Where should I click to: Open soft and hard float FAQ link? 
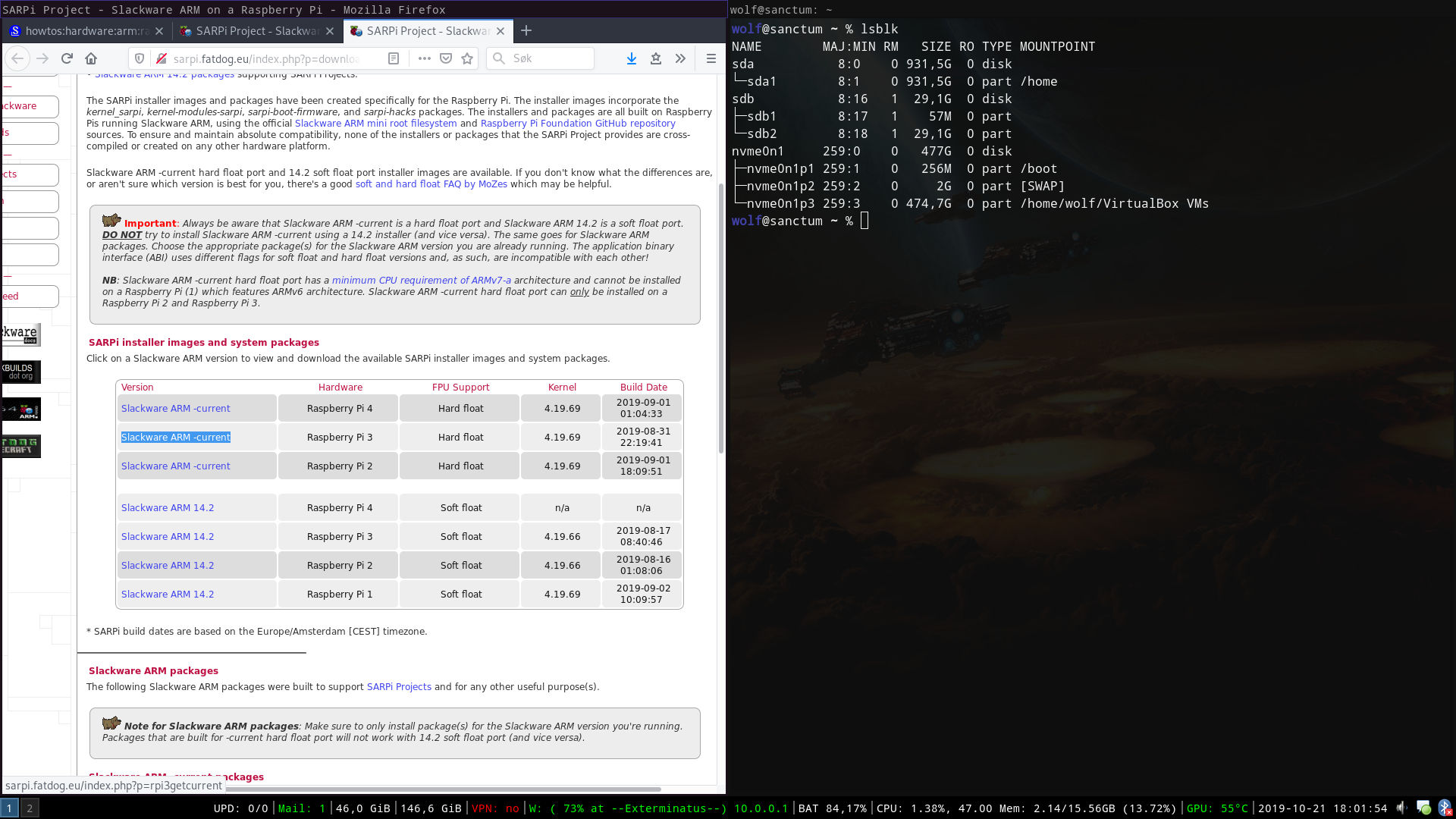pos(431,184)
